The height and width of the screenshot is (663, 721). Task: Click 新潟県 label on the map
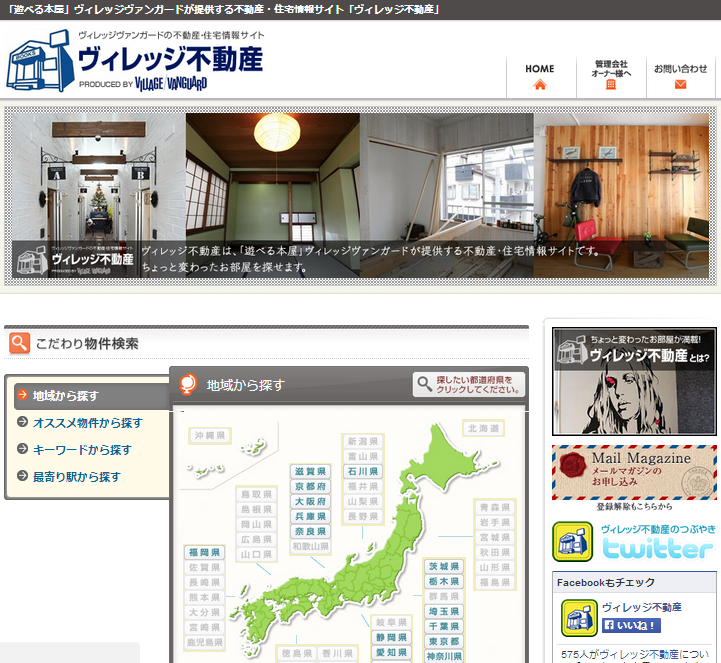(x=363, y=441)
